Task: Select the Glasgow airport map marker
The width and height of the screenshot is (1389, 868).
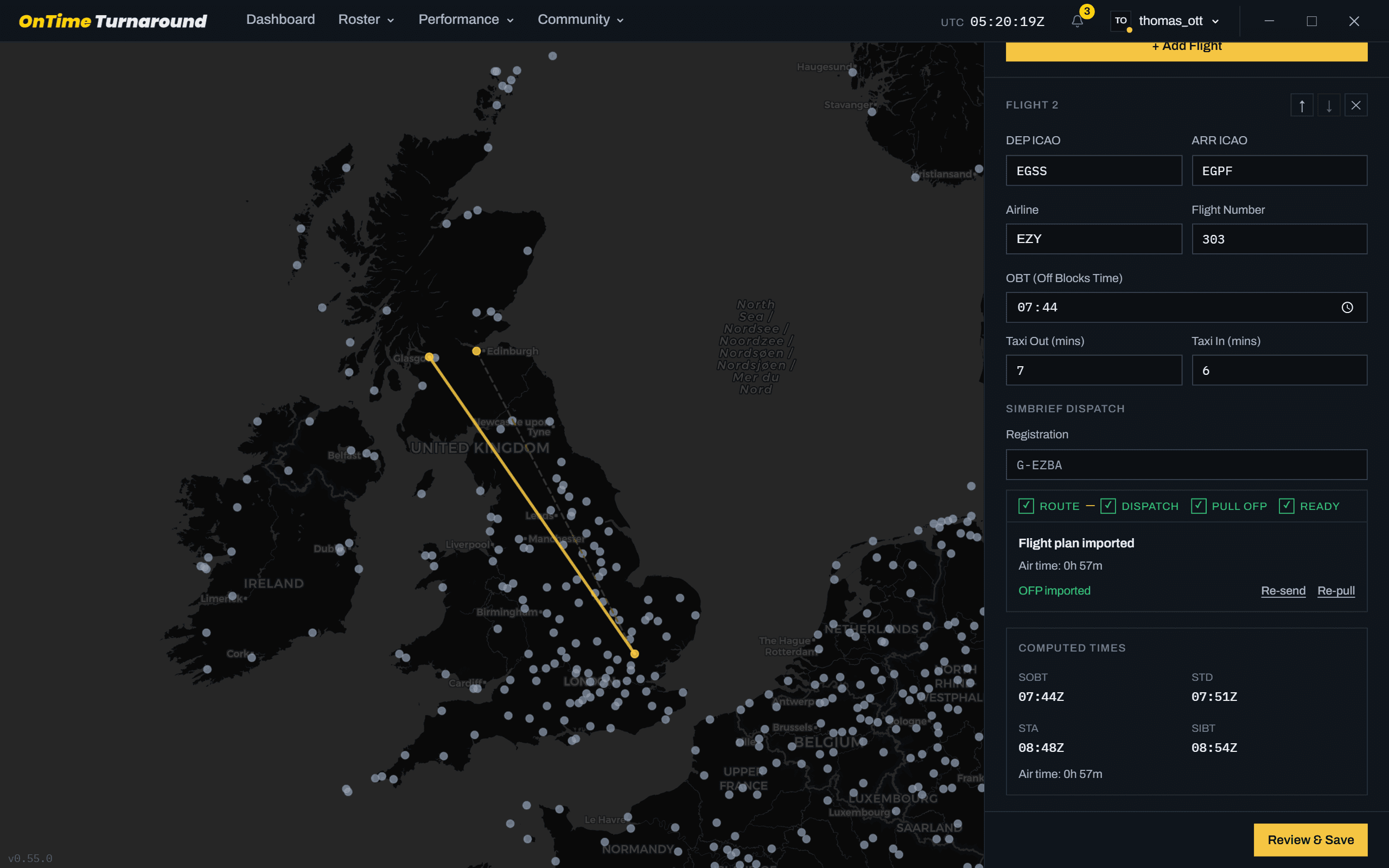Action: 429,357
